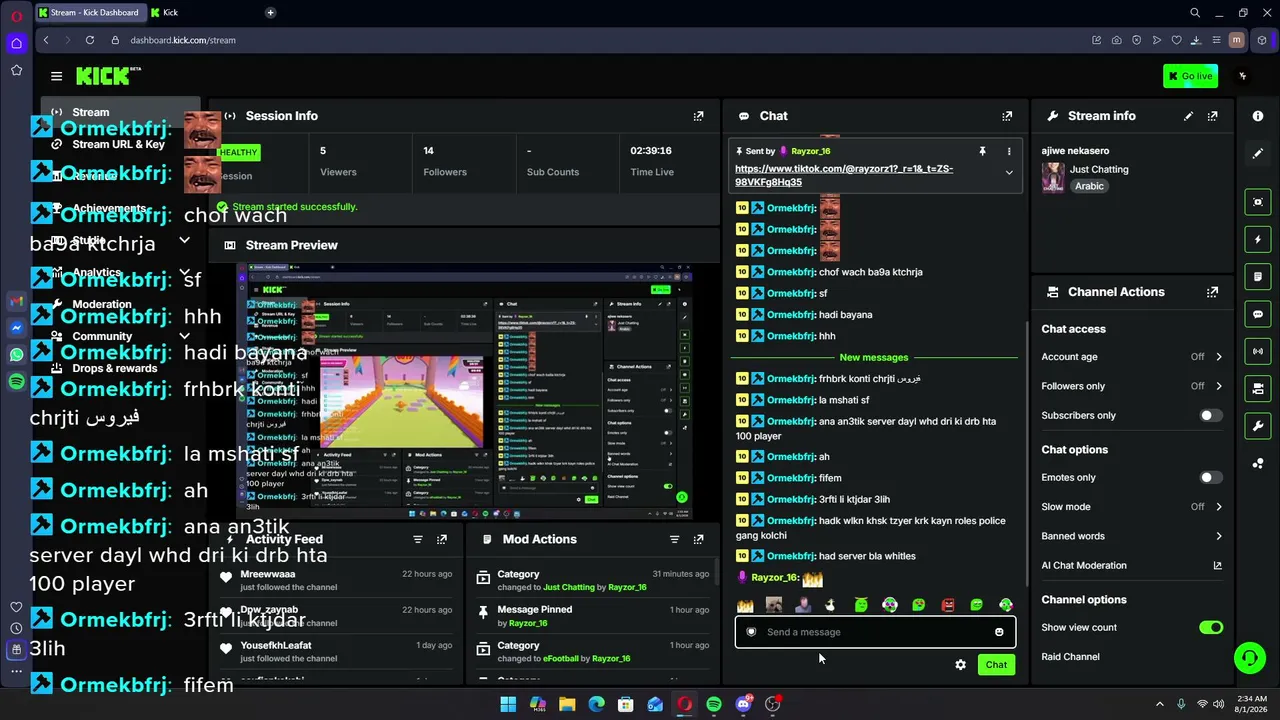
Task: Pop out the Activity Feed panel
Action: click(442, 539)
